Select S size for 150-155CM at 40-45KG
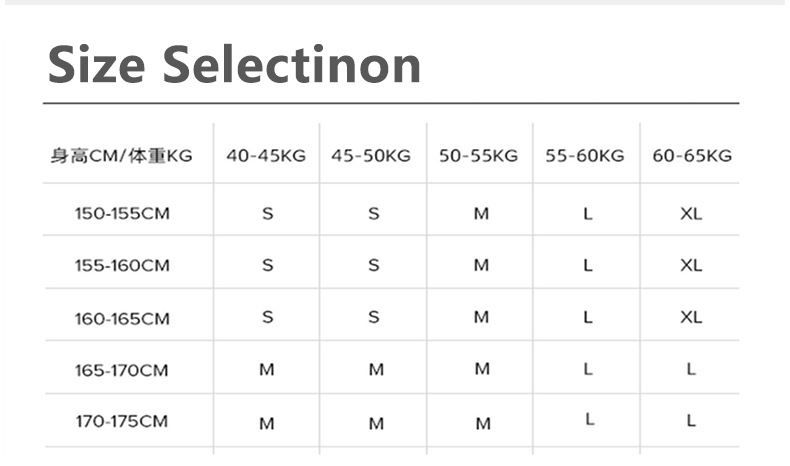Viewport: 790px width, 466px height. 267,213
